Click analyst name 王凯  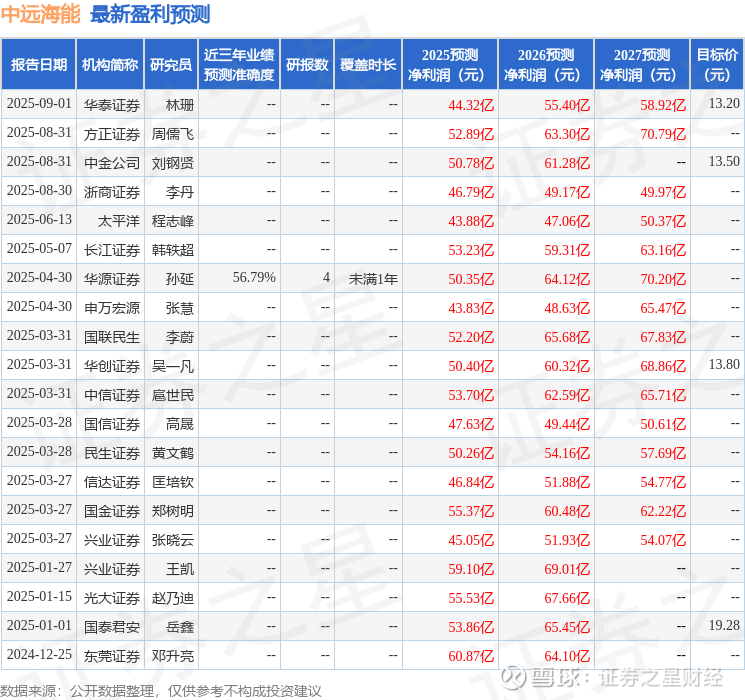pos(180,569)
